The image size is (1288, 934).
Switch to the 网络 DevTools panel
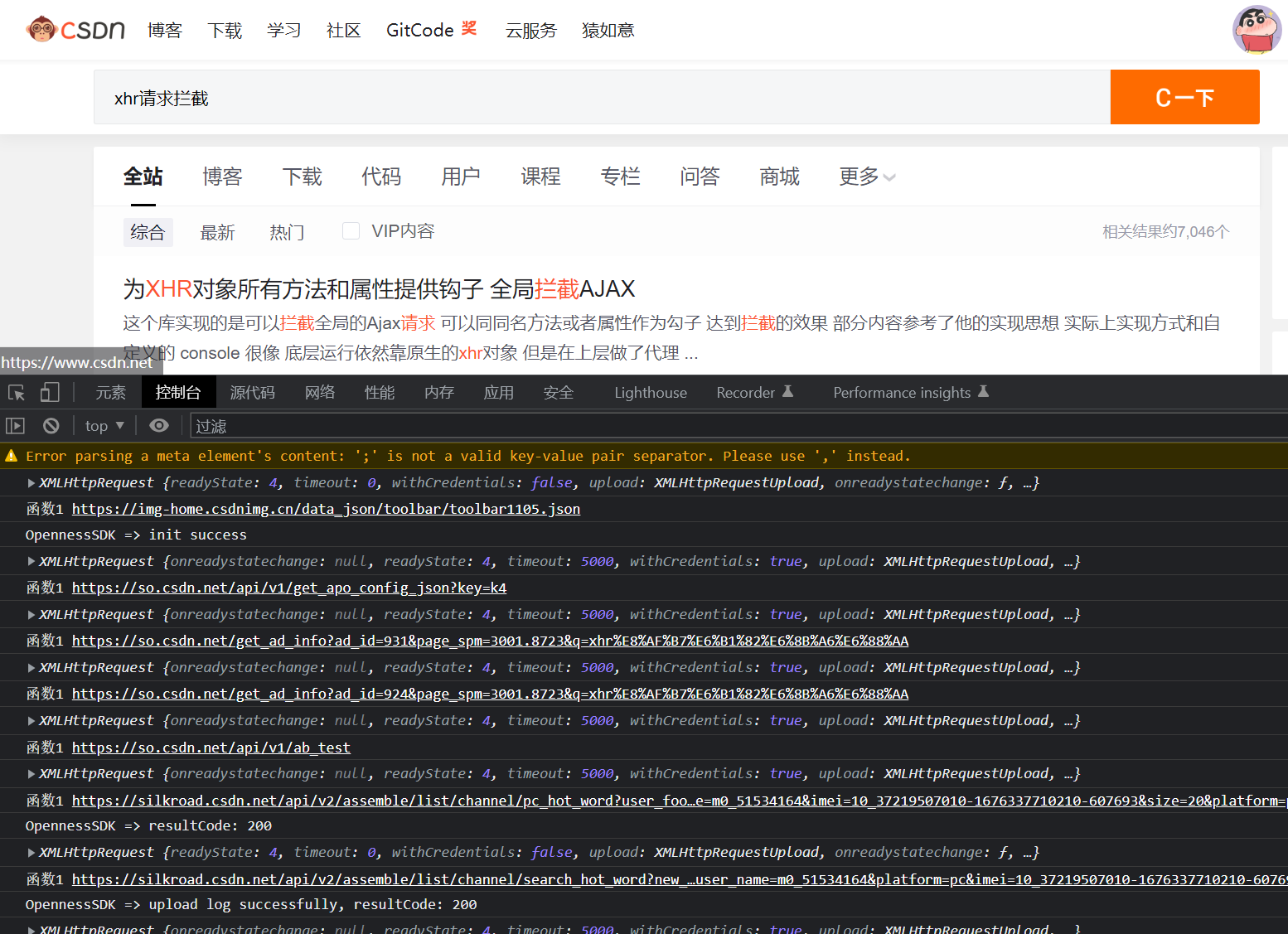pos(319,392)
